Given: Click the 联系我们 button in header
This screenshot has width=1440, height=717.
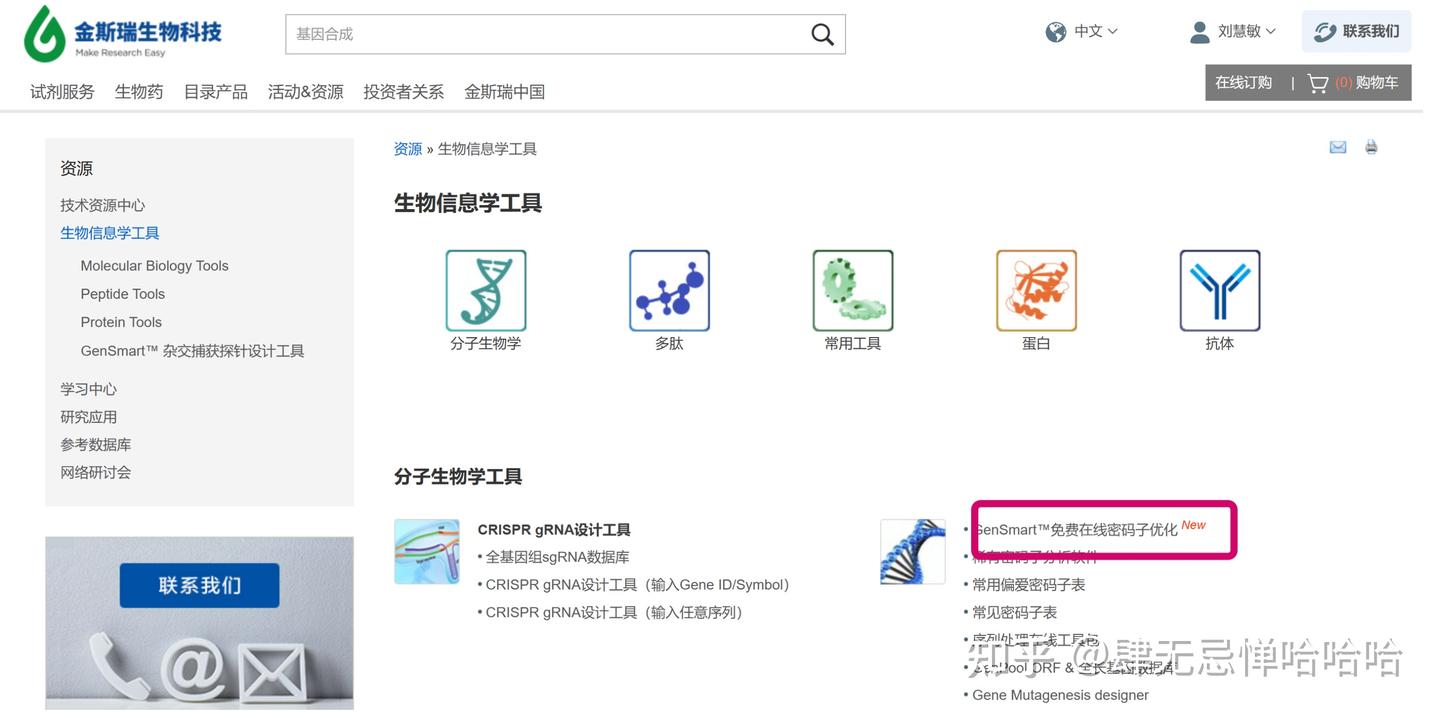Looking at the screenshot, I should pos(1356,32).
